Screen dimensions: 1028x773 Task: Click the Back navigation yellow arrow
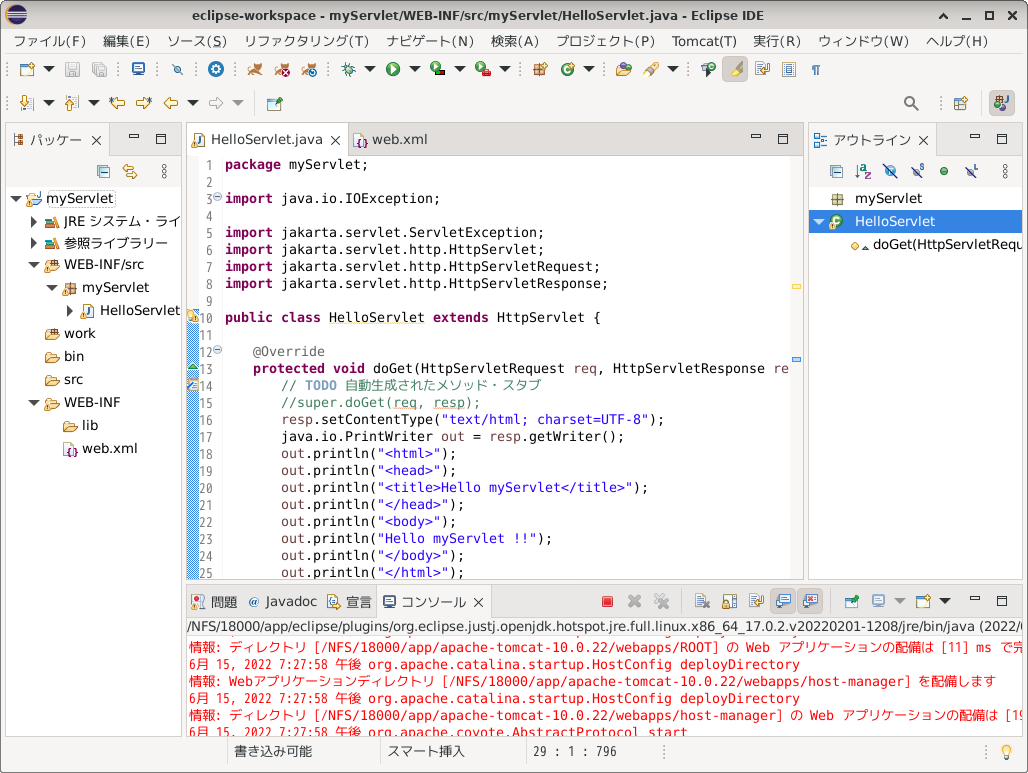pyautogui.click(x=171, y=103)
